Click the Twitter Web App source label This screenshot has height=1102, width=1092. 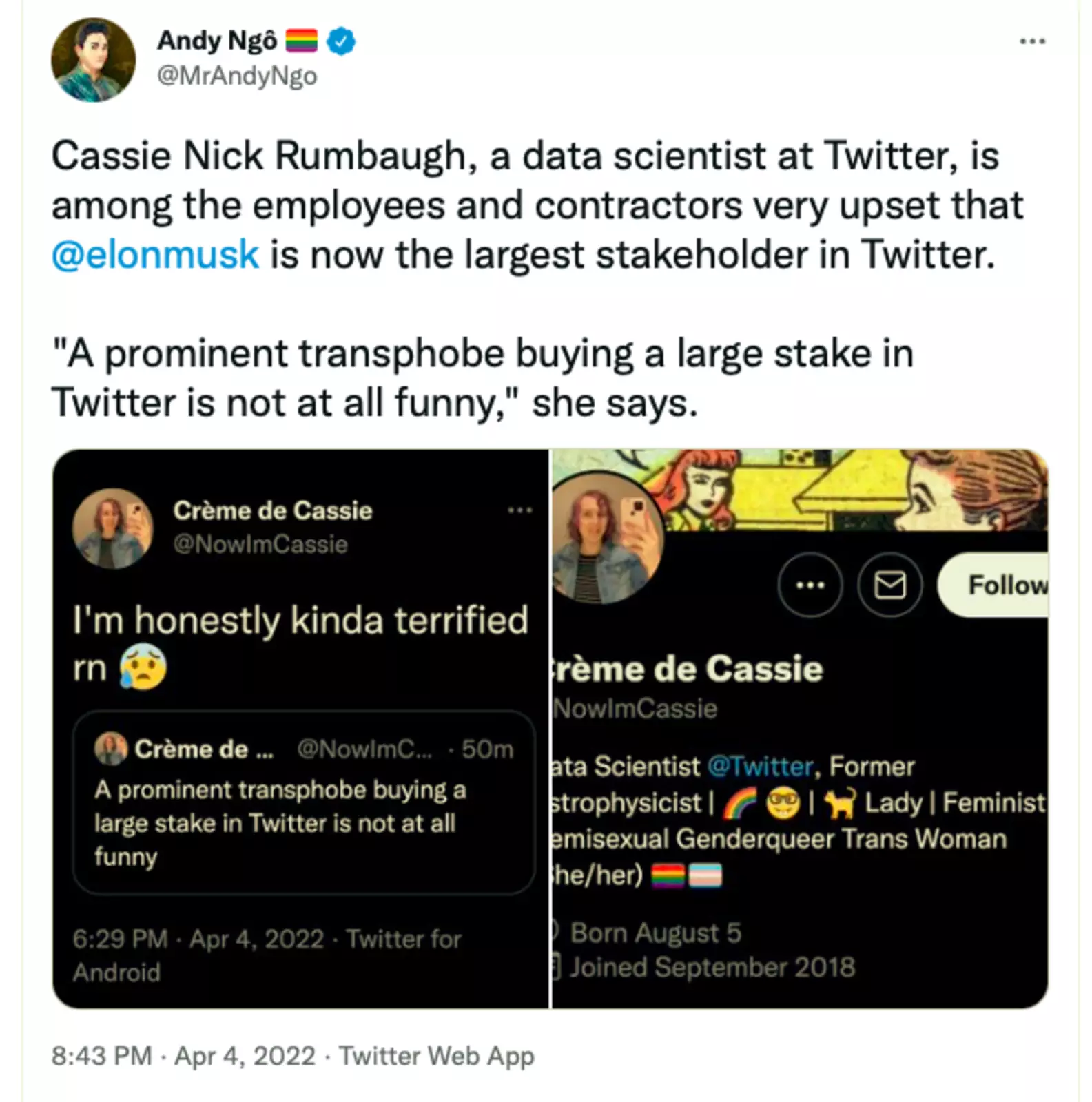coord(436,1056)
